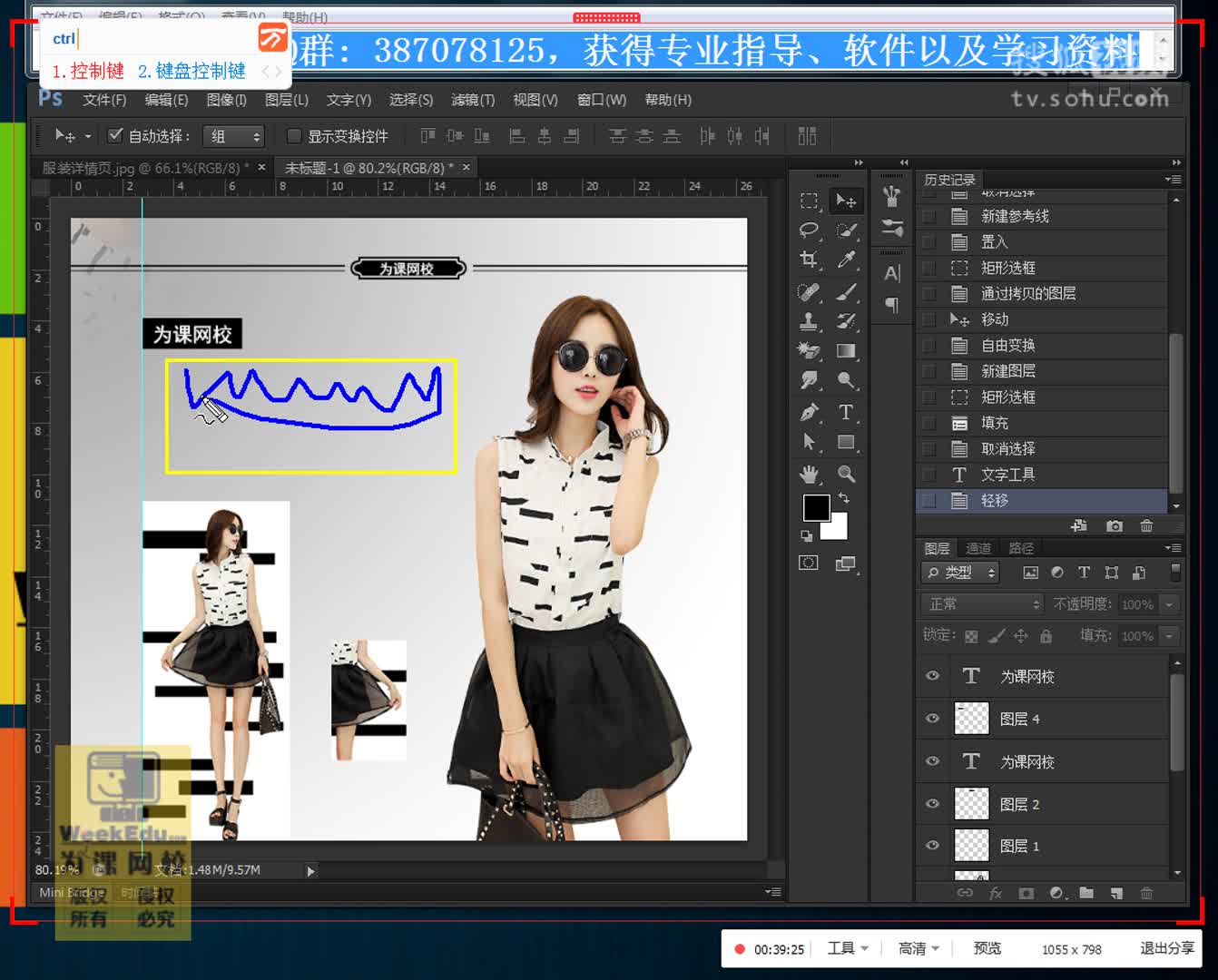The width and height of the screenshot is (1218, 980).
Task: Switch to the 服装详情页.jpg document tab
Action: (x=145, y=168)
